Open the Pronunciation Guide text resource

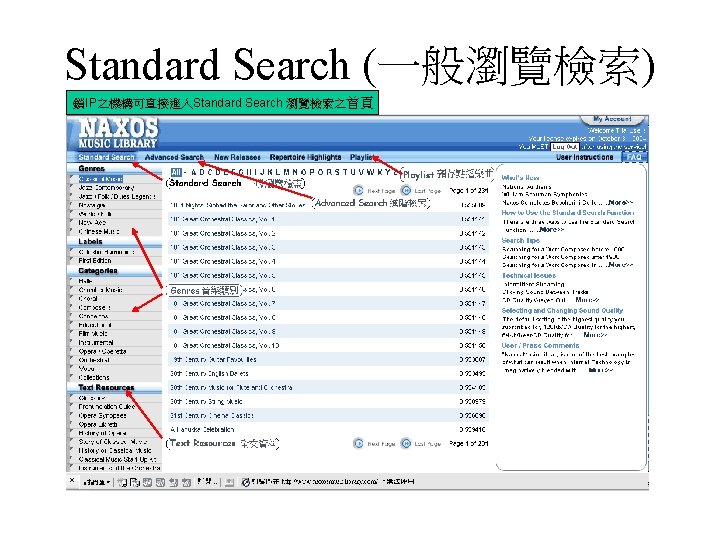[x=107, y=407]
